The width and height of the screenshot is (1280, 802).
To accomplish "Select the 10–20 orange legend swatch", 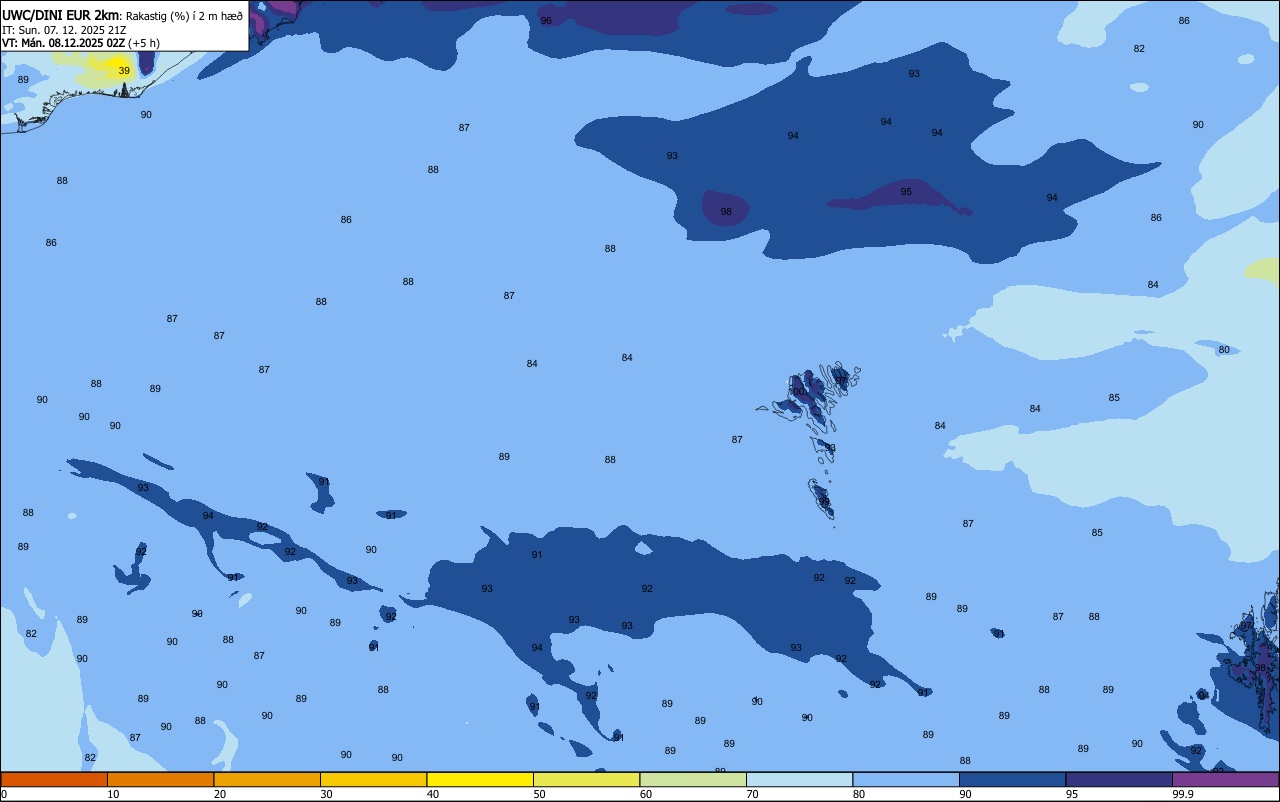I will (x=160, y=779).
